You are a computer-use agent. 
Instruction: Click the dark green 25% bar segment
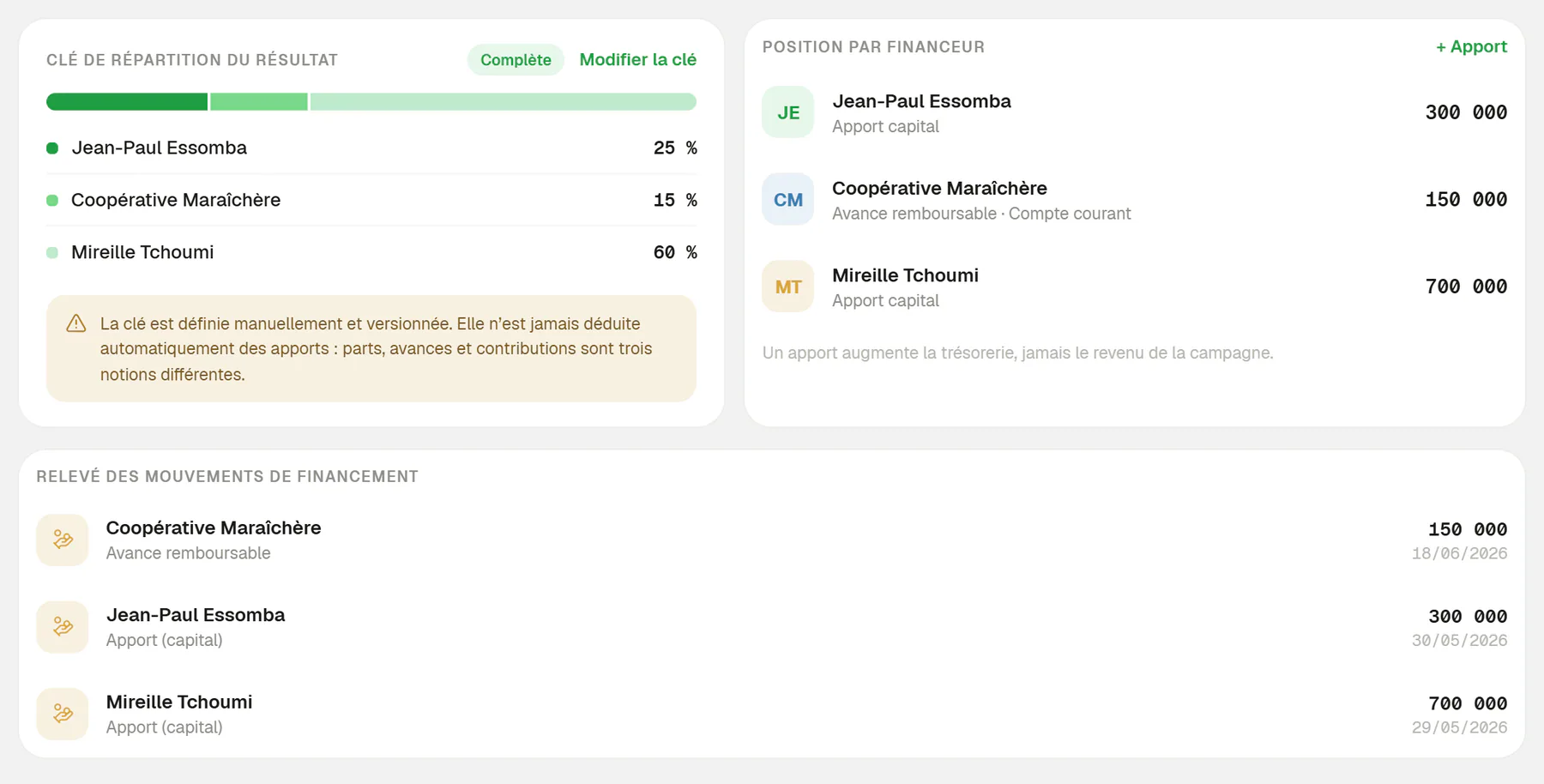pos(127,102)
